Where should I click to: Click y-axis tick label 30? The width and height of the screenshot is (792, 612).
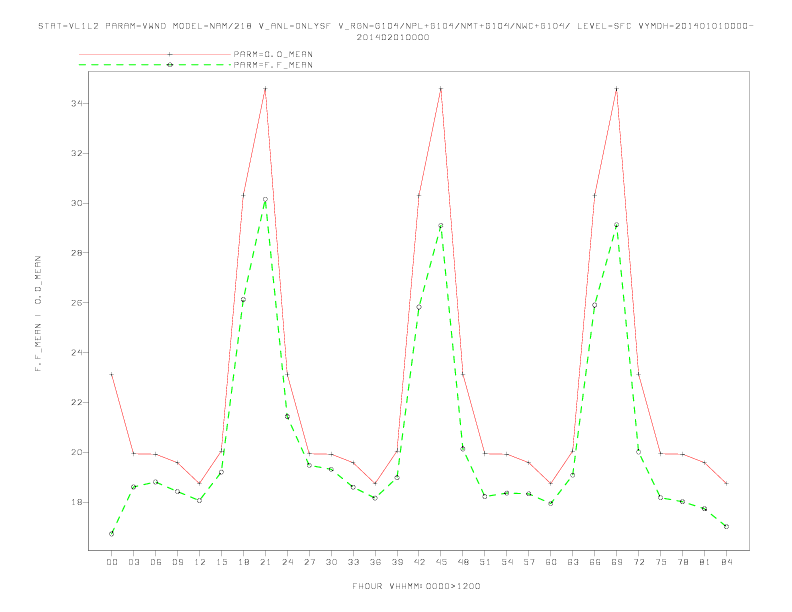tap(77, 203)
